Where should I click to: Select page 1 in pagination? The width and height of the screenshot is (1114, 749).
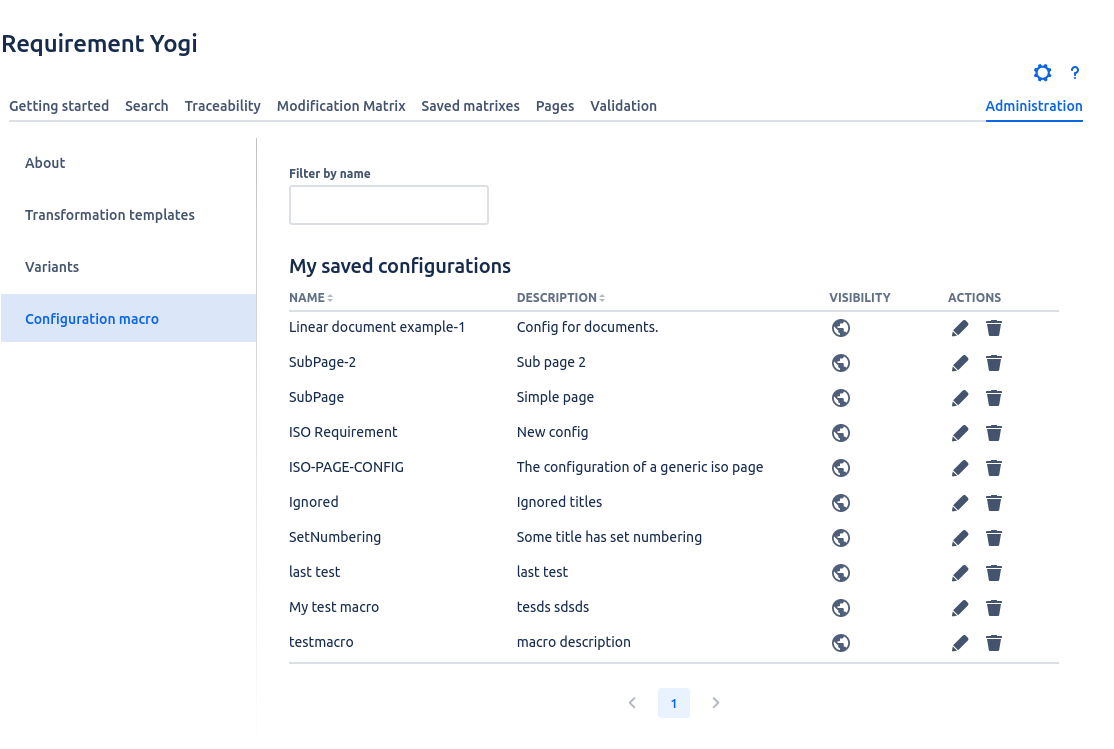pyautogui.click(x=674, y=703)
